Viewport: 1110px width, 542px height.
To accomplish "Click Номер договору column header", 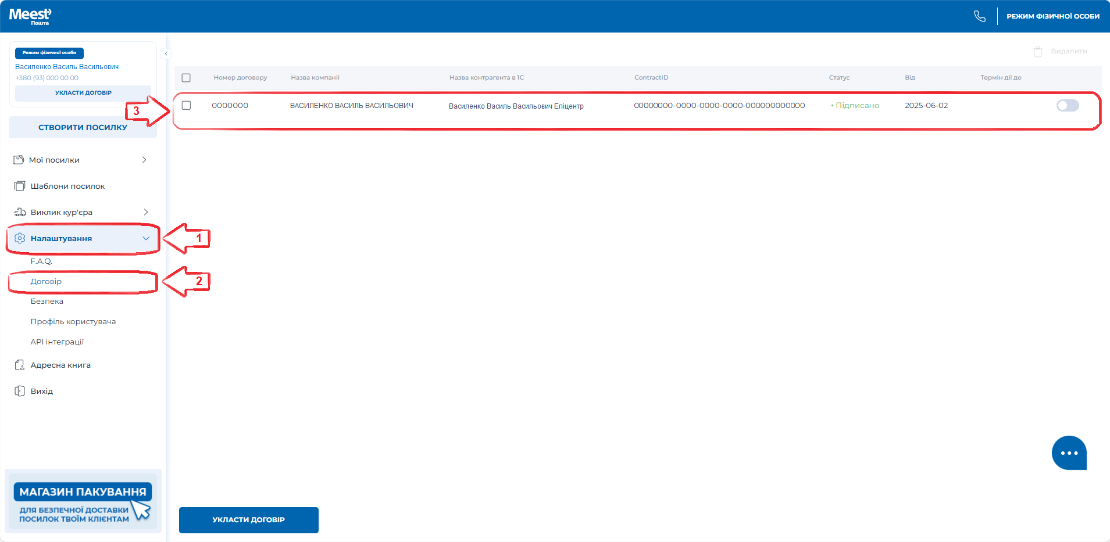I will point(241,77).
